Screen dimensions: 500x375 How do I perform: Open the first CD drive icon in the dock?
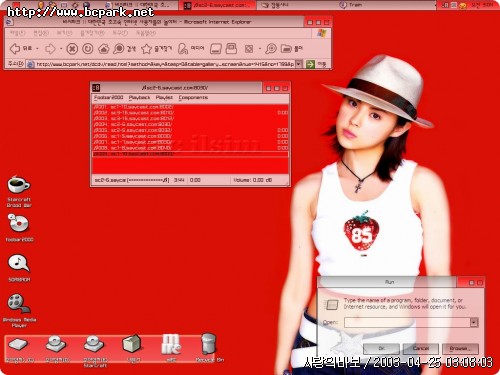coord(56,344)
